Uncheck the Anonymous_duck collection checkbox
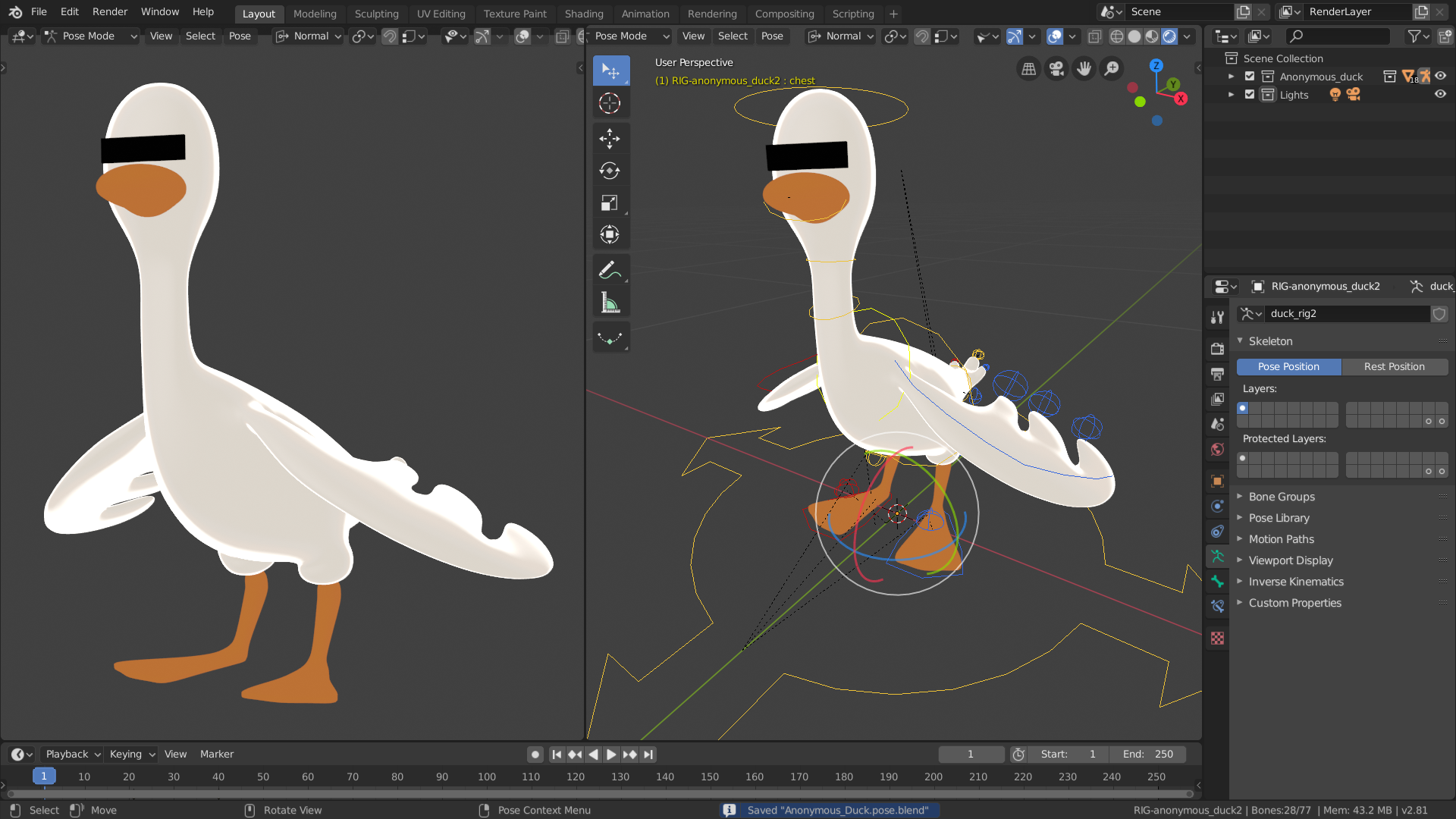This screenshot has height=819, width=1456. [1248, 76]
